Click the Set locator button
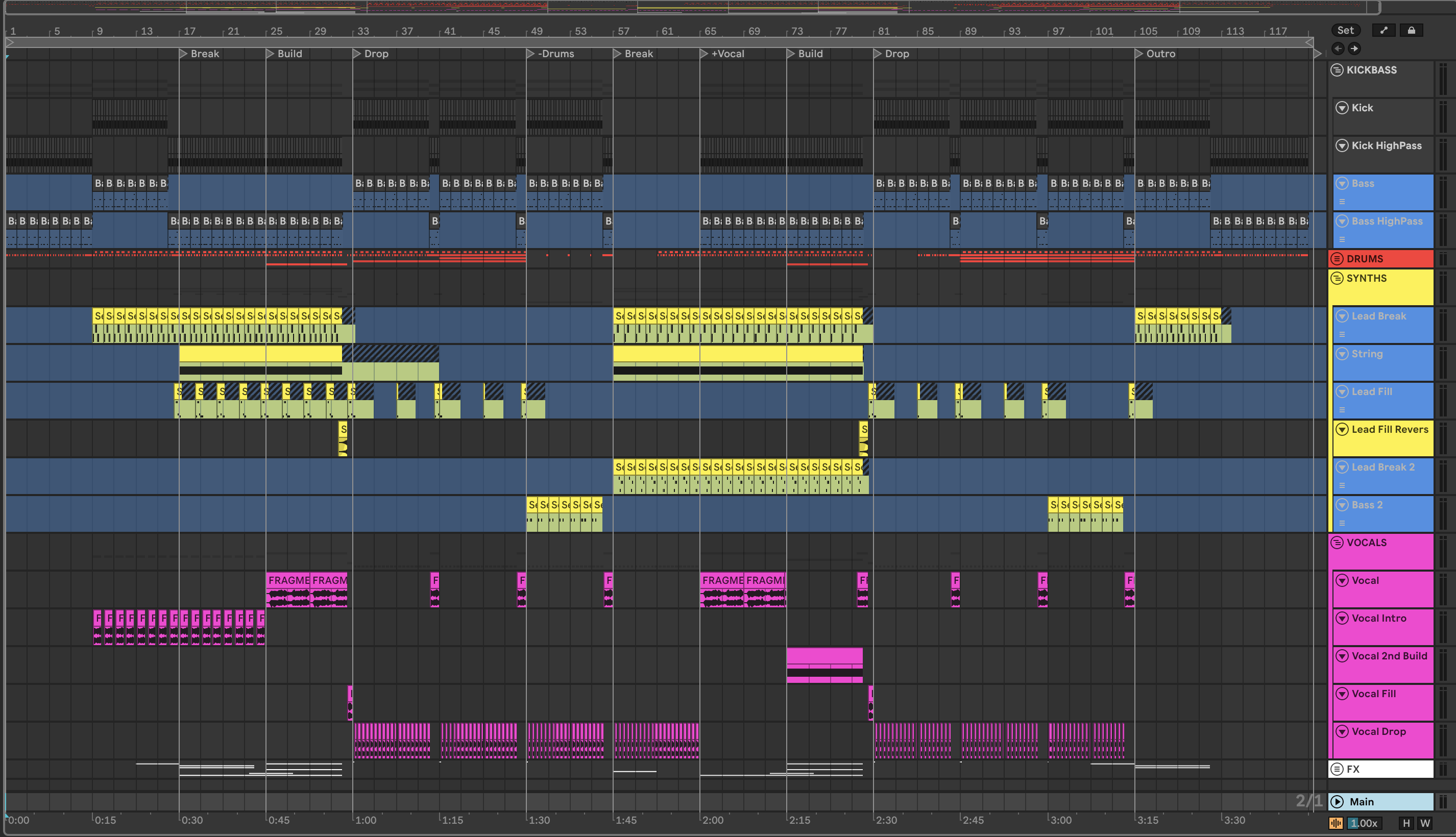 (x=1346, y=31)
